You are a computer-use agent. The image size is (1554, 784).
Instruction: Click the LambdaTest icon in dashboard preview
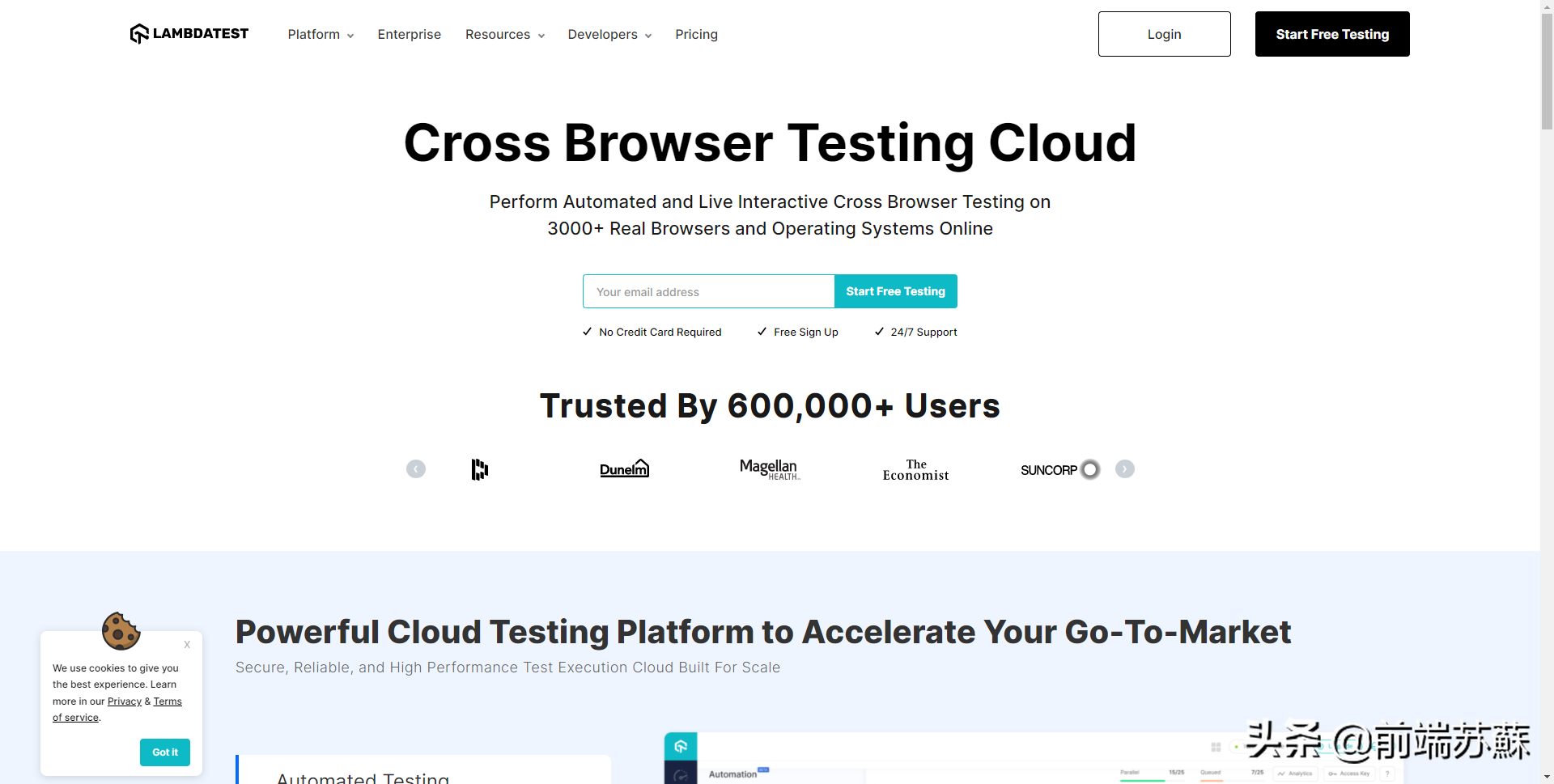681,746
